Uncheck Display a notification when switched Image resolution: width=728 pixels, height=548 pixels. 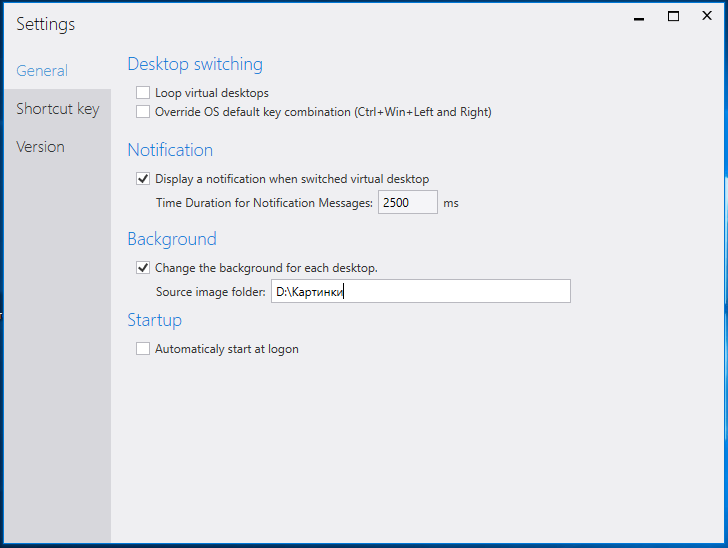(x=143, y=178)
